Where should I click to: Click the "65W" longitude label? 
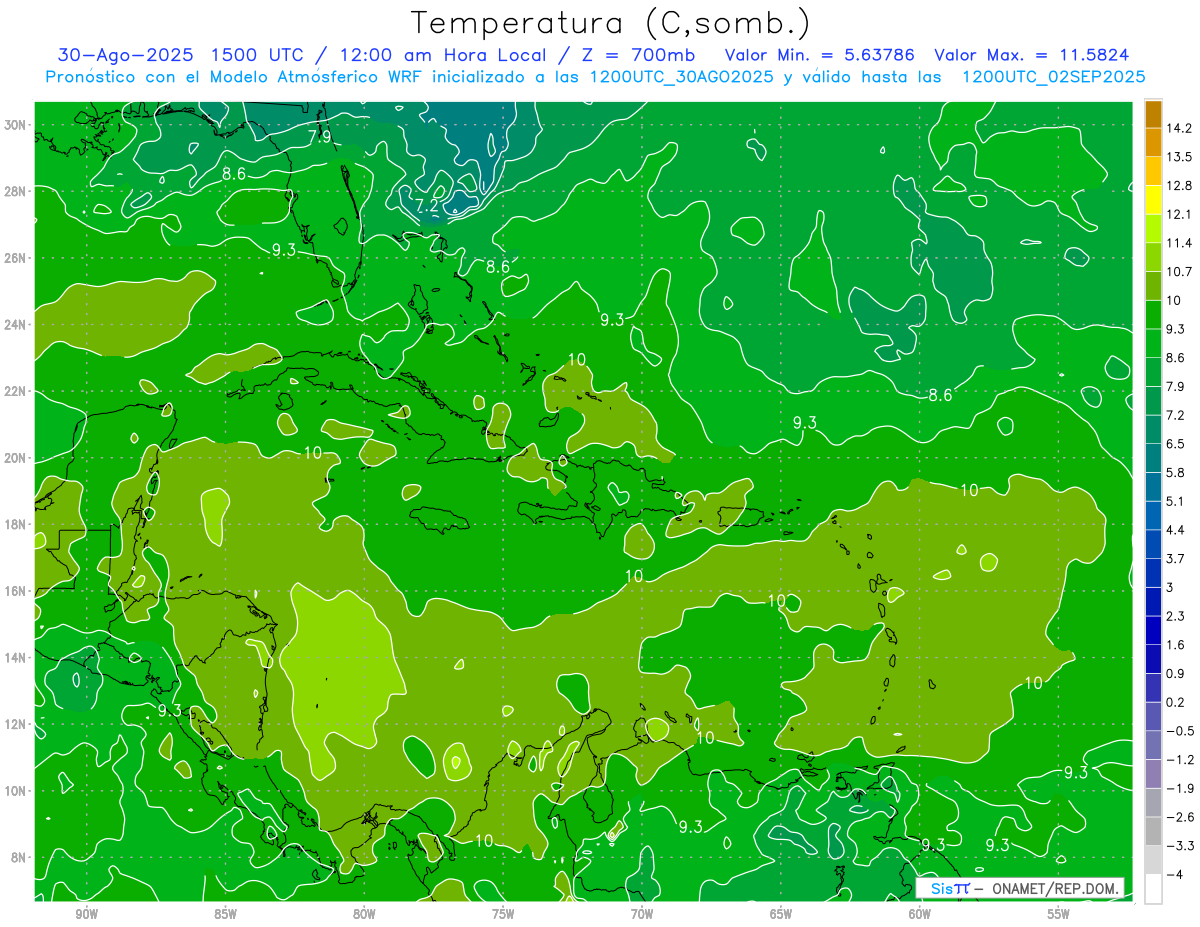point(781,914)
